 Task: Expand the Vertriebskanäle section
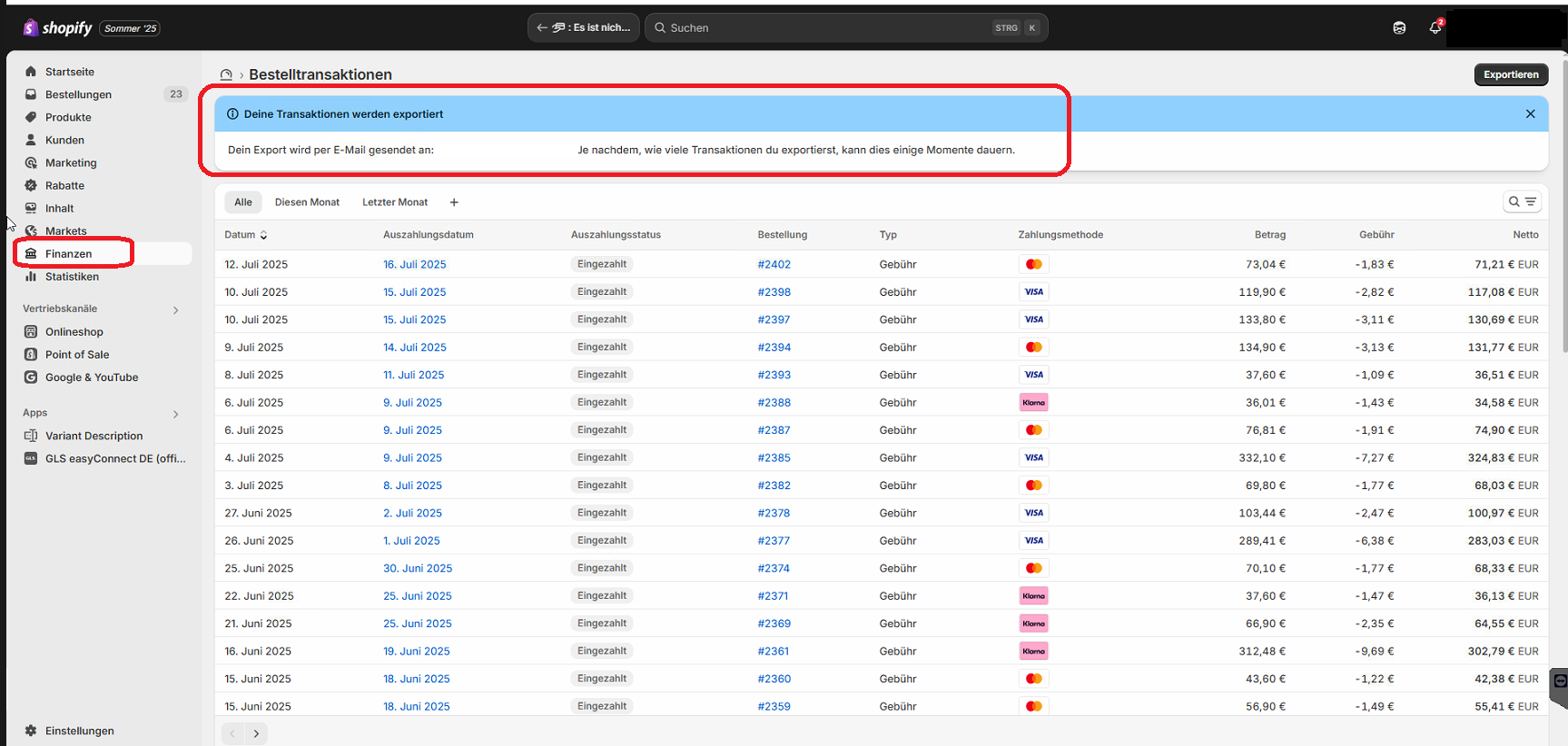coord(175,309)
